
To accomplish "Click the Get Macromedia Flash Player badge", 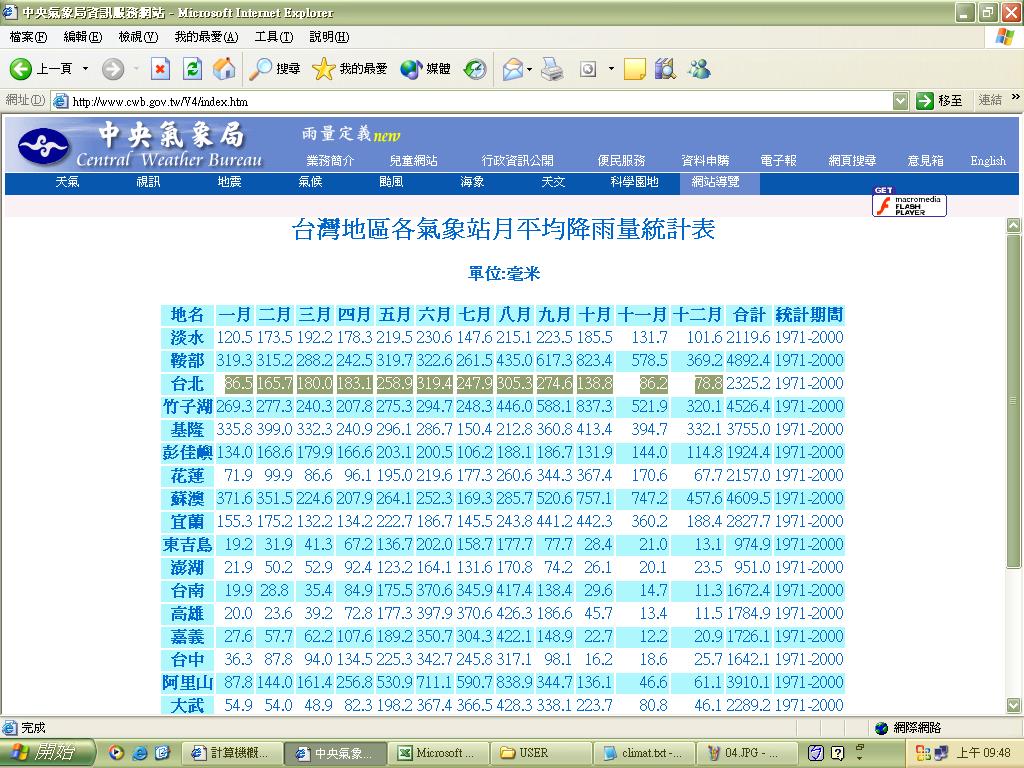I will [x=909, y=203].
